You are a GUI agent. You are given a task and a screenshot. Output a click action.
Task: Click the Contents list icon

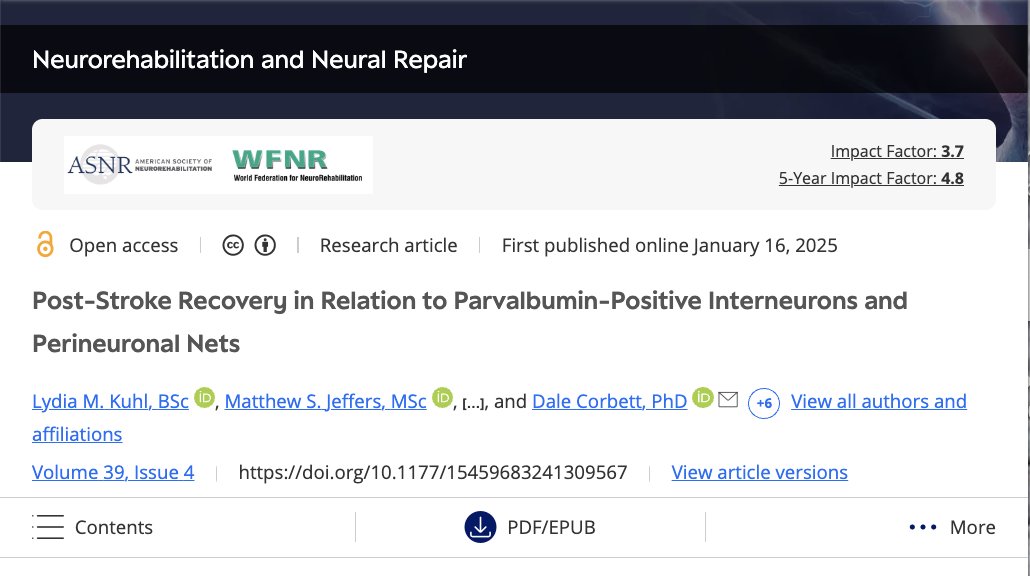(48, 526)
